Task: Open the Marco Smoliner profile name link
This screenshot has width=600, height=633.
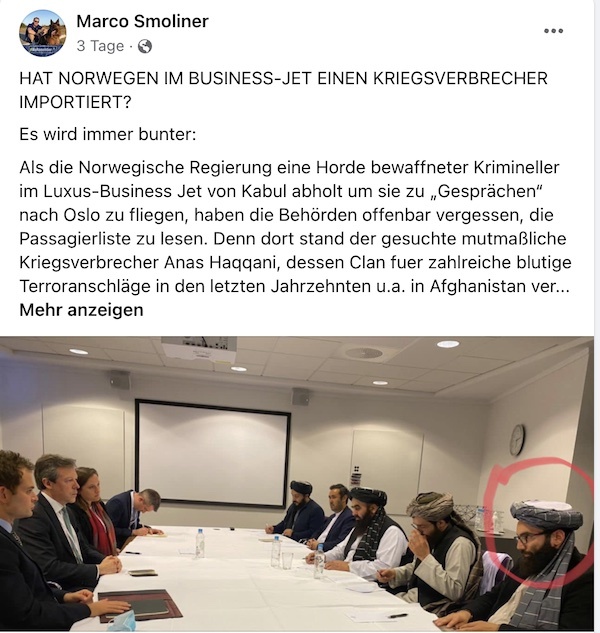Action: click(x=142, y=21)
